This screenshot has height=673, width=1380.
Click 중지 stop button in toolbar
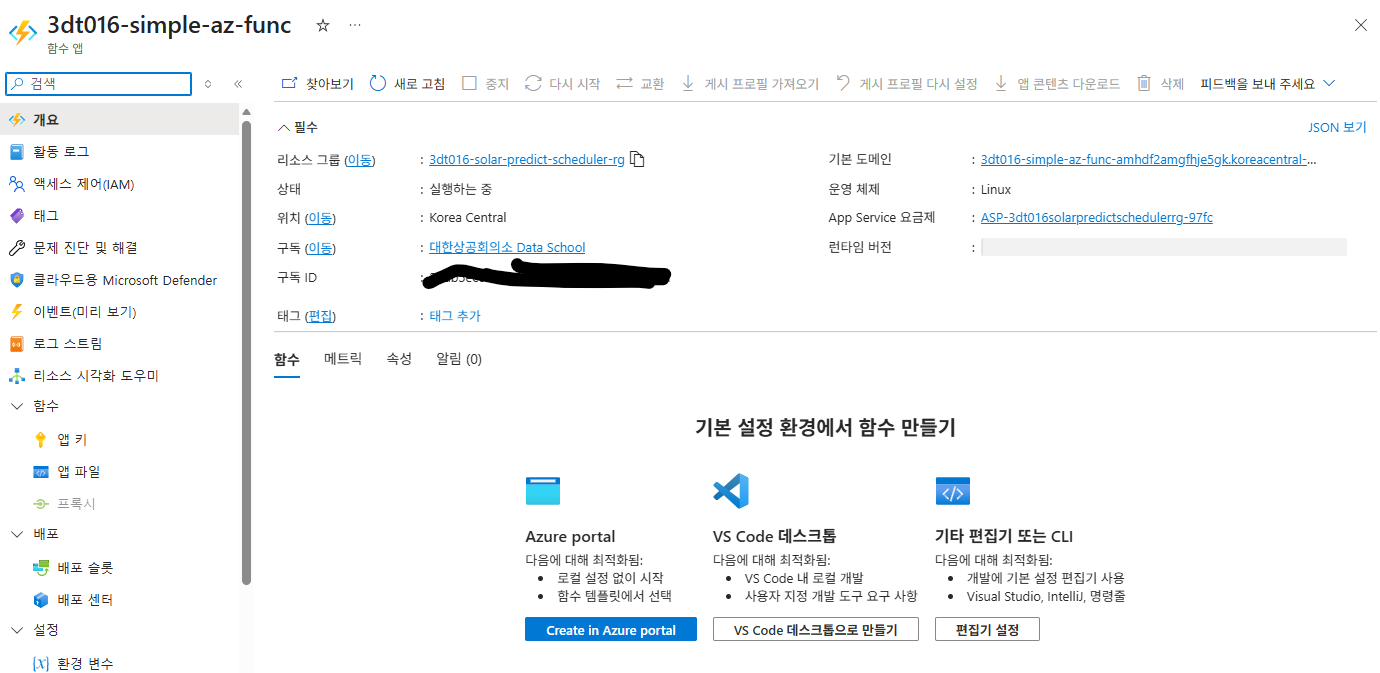(x=486, y=84)
